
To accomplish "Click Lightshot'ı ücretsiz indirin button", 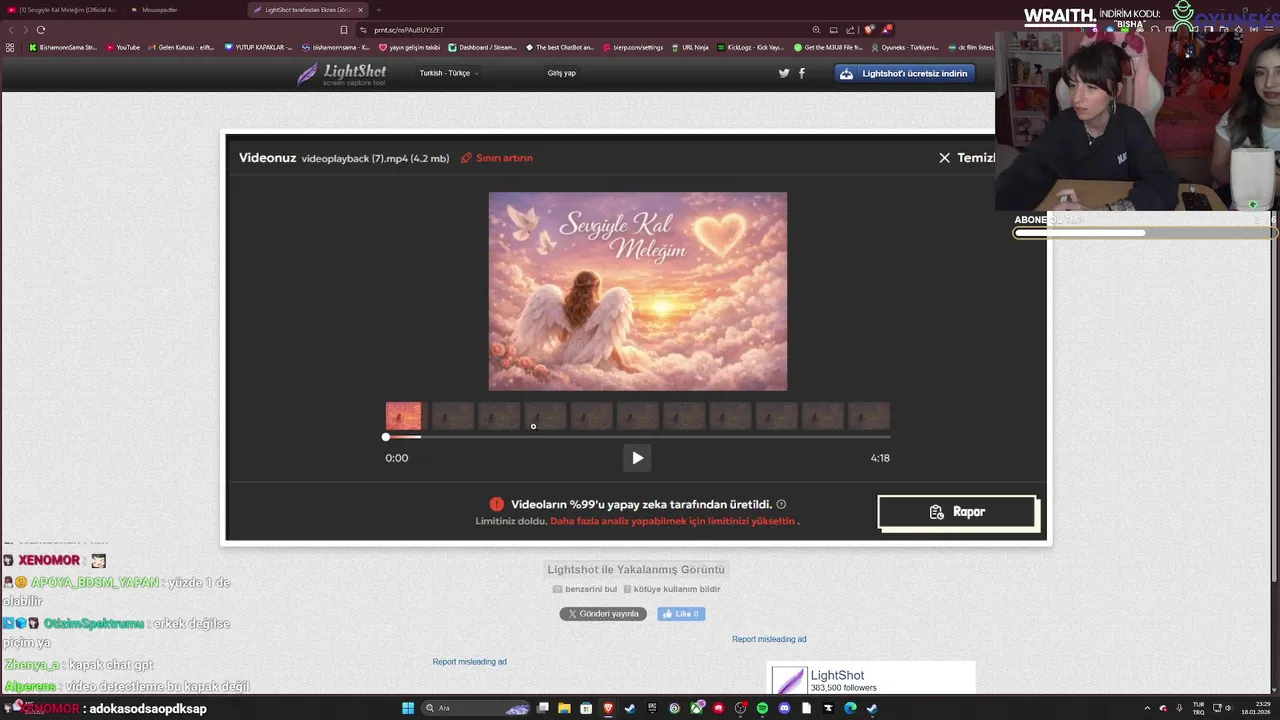I will coord(905,73).
